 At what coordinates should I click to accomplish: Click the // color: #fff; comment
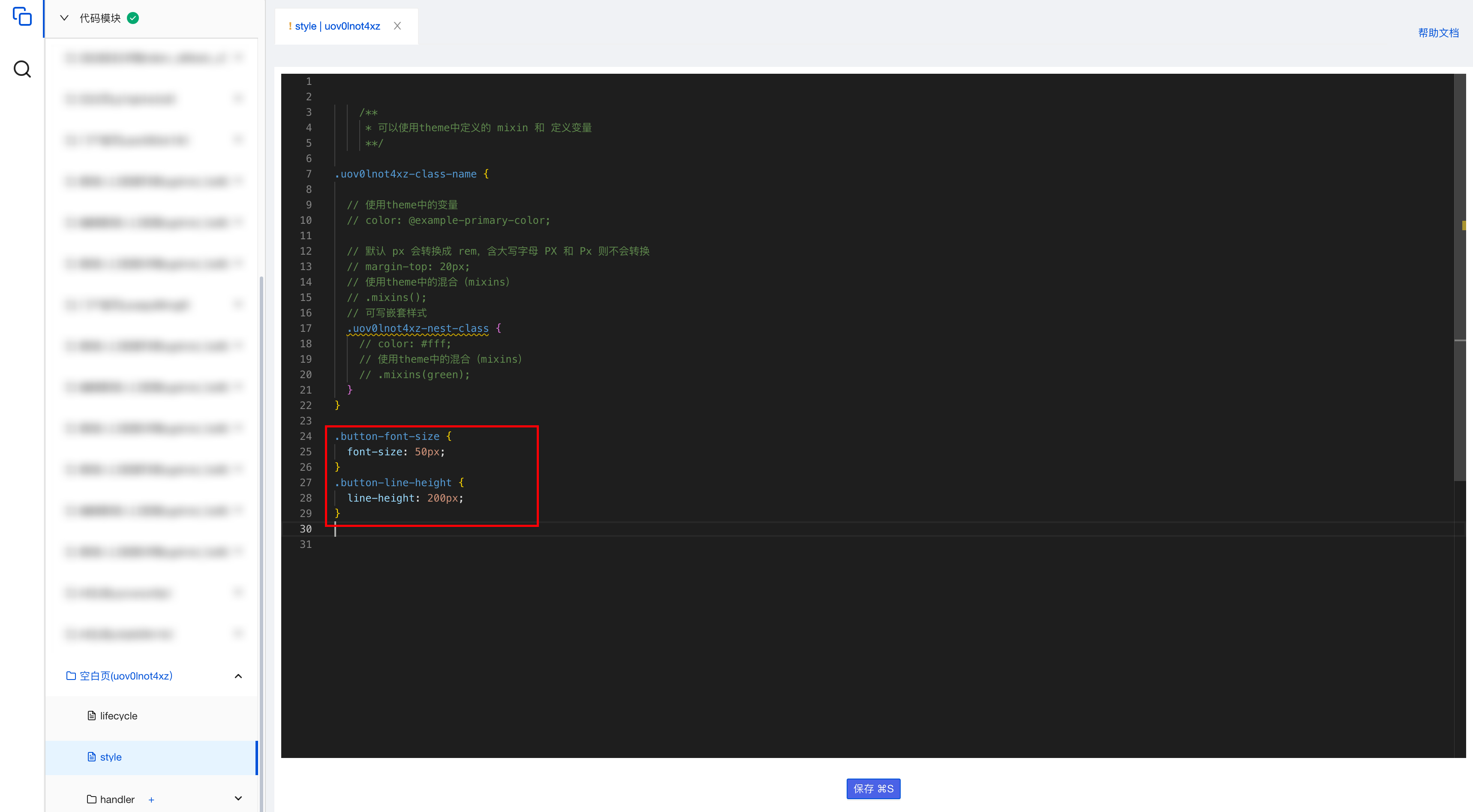pyautogui.click(x=406, y=344)
